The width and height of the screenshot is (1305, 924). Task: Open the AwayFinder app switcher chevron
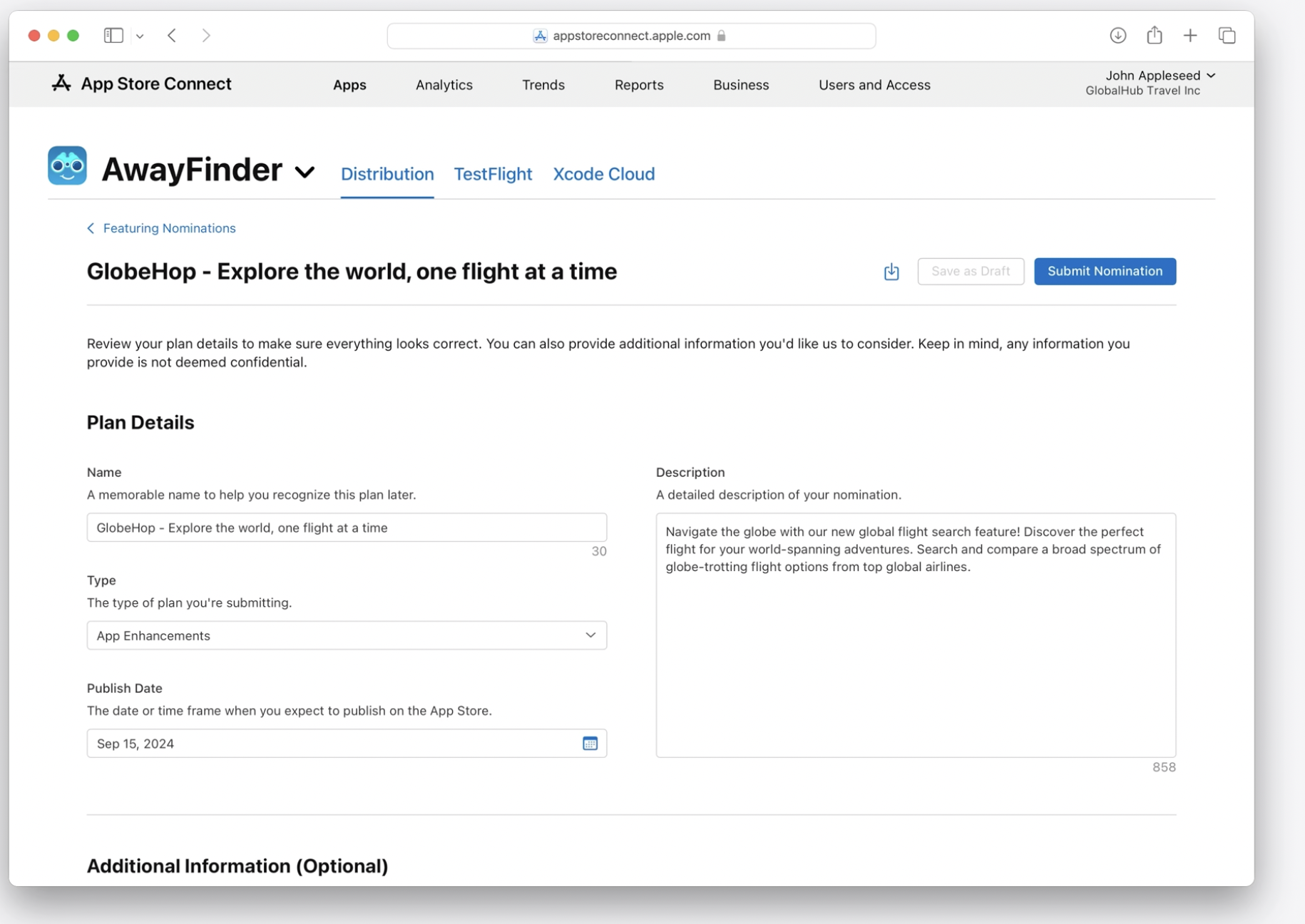click(304, 172)
